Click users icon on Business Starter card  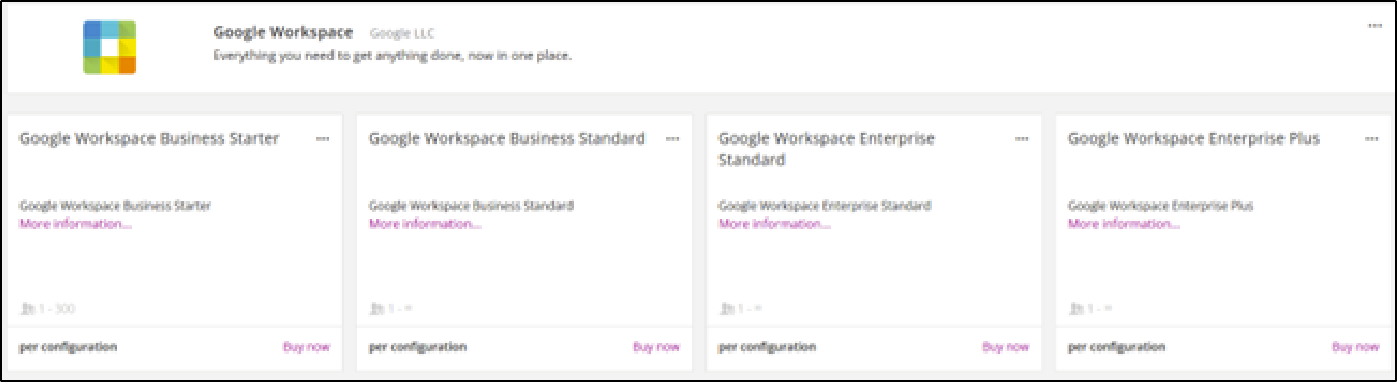pyautogui.click(x=25, y=309)
